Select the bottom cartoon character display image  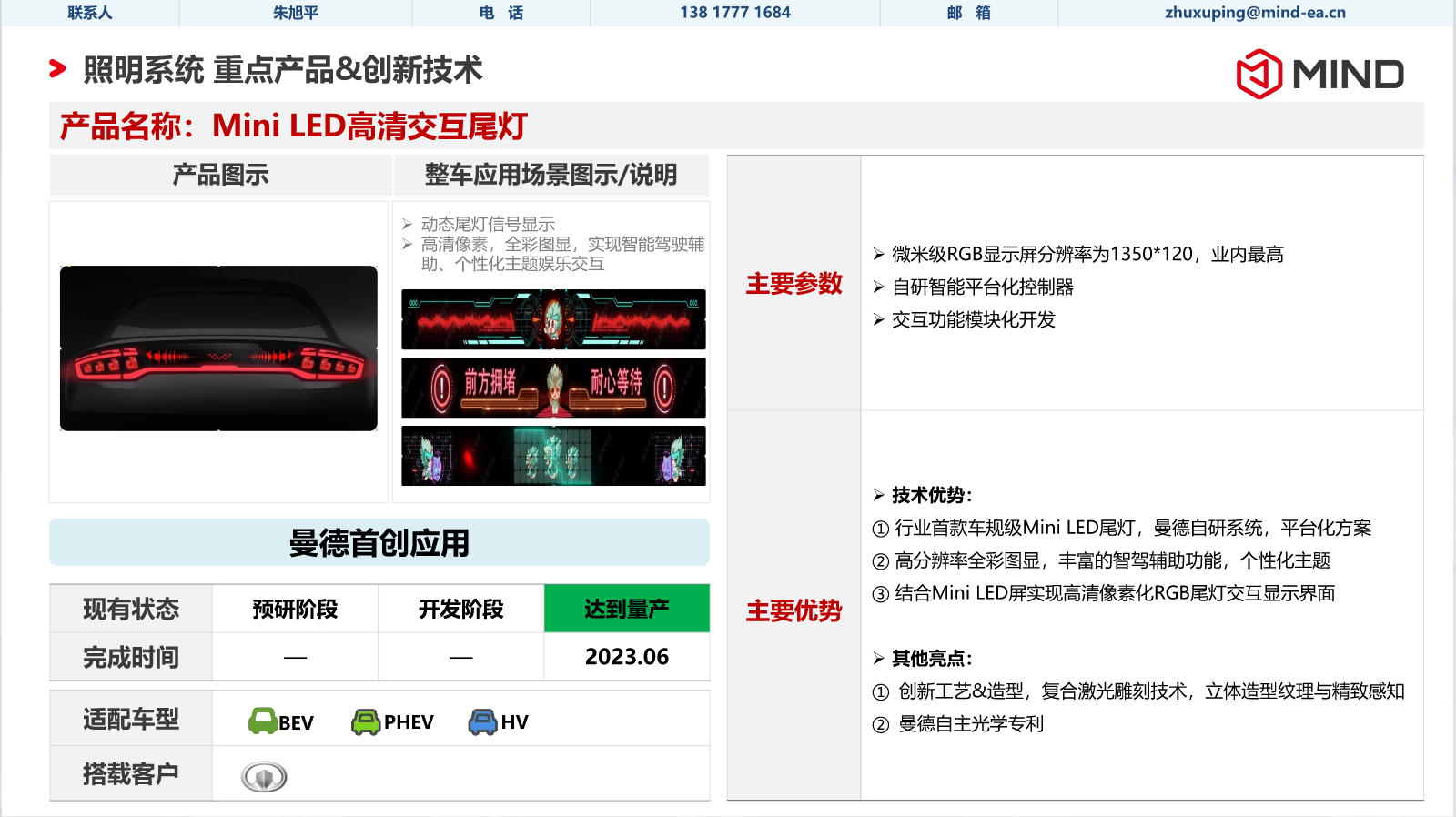tap(553, 456)
